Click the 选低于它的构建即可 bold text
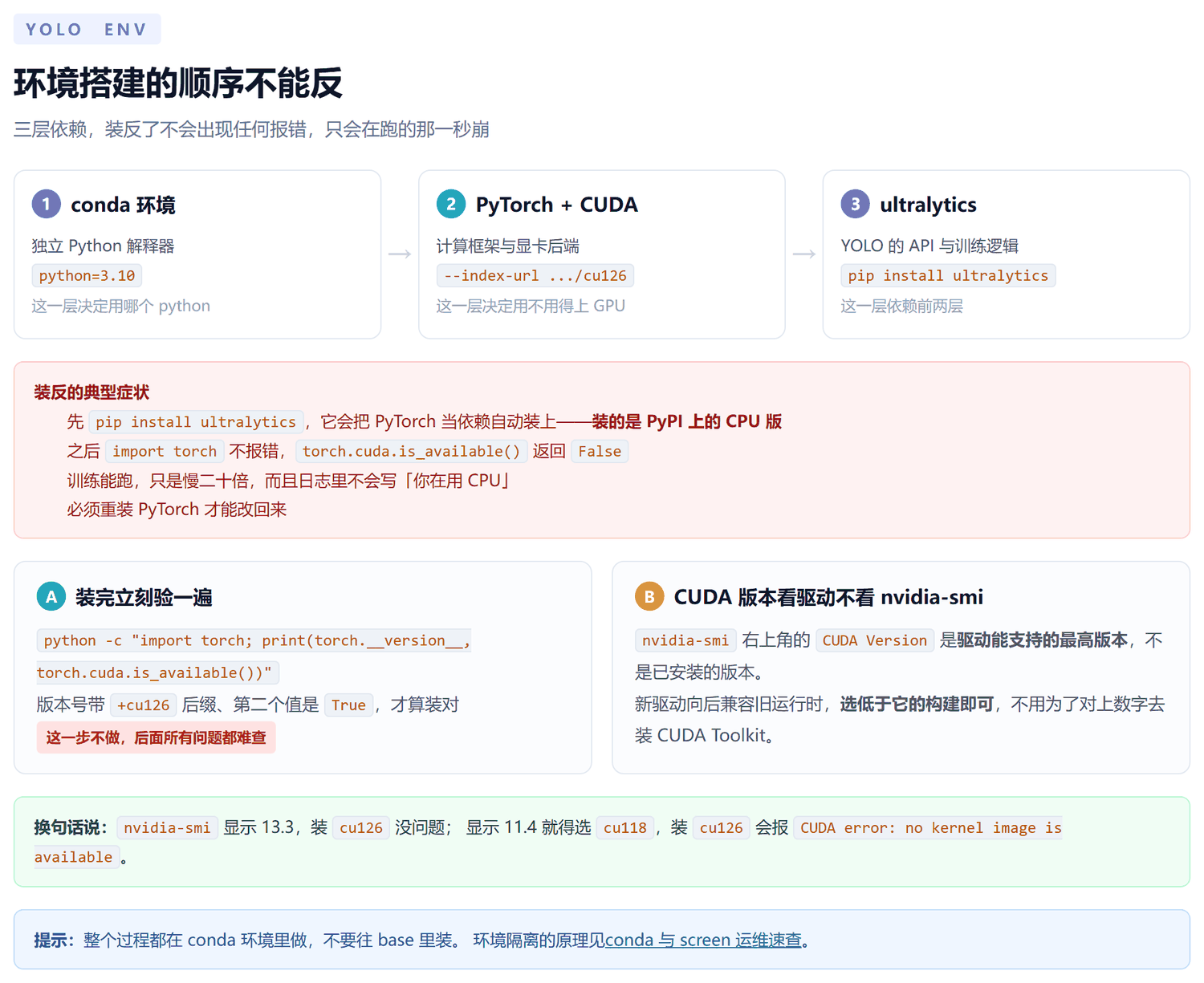 (x=917, y=704)
